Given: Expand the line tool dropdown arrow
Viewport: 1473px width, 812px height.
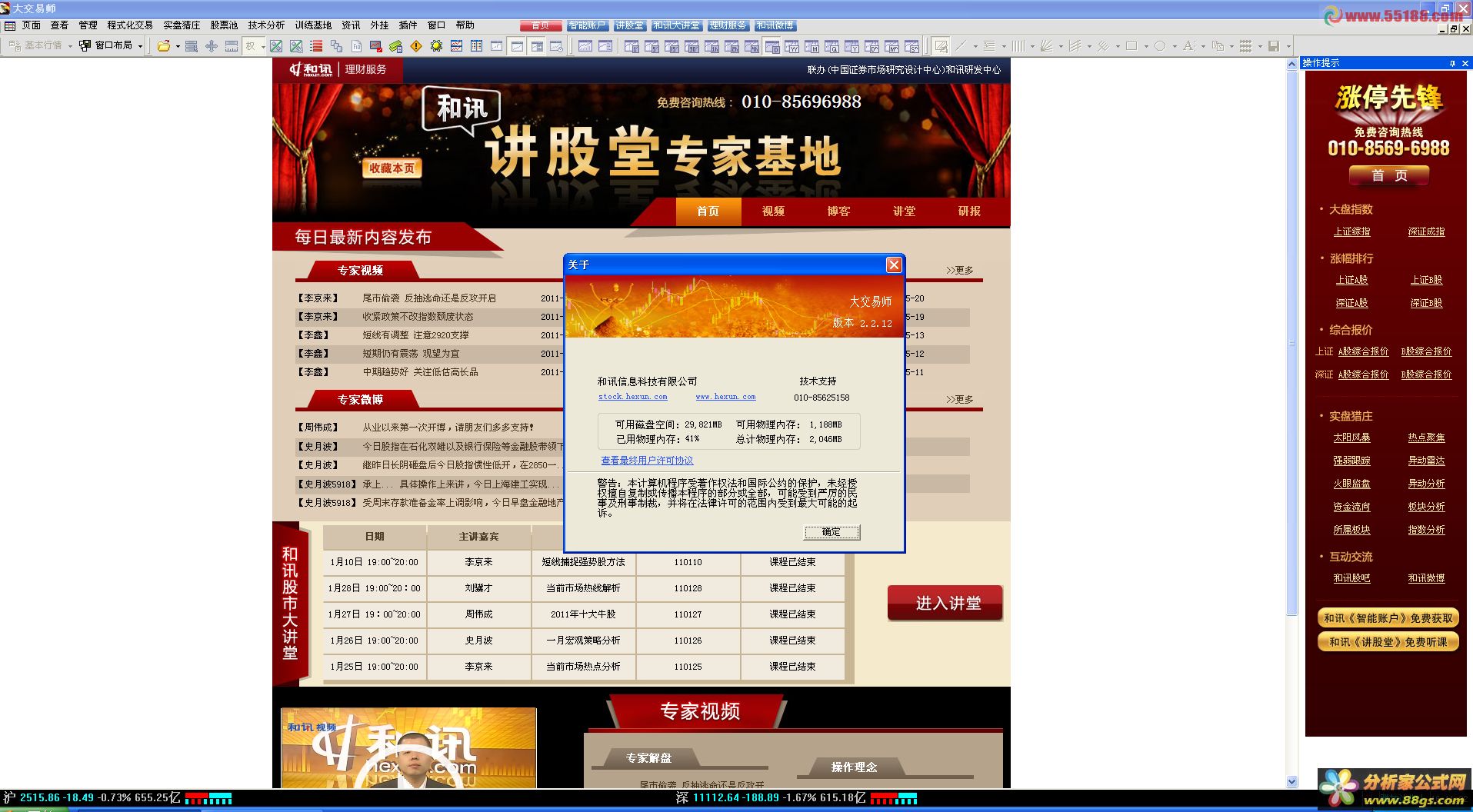Looking at the screenshot, I should click(x=976, y=46).
